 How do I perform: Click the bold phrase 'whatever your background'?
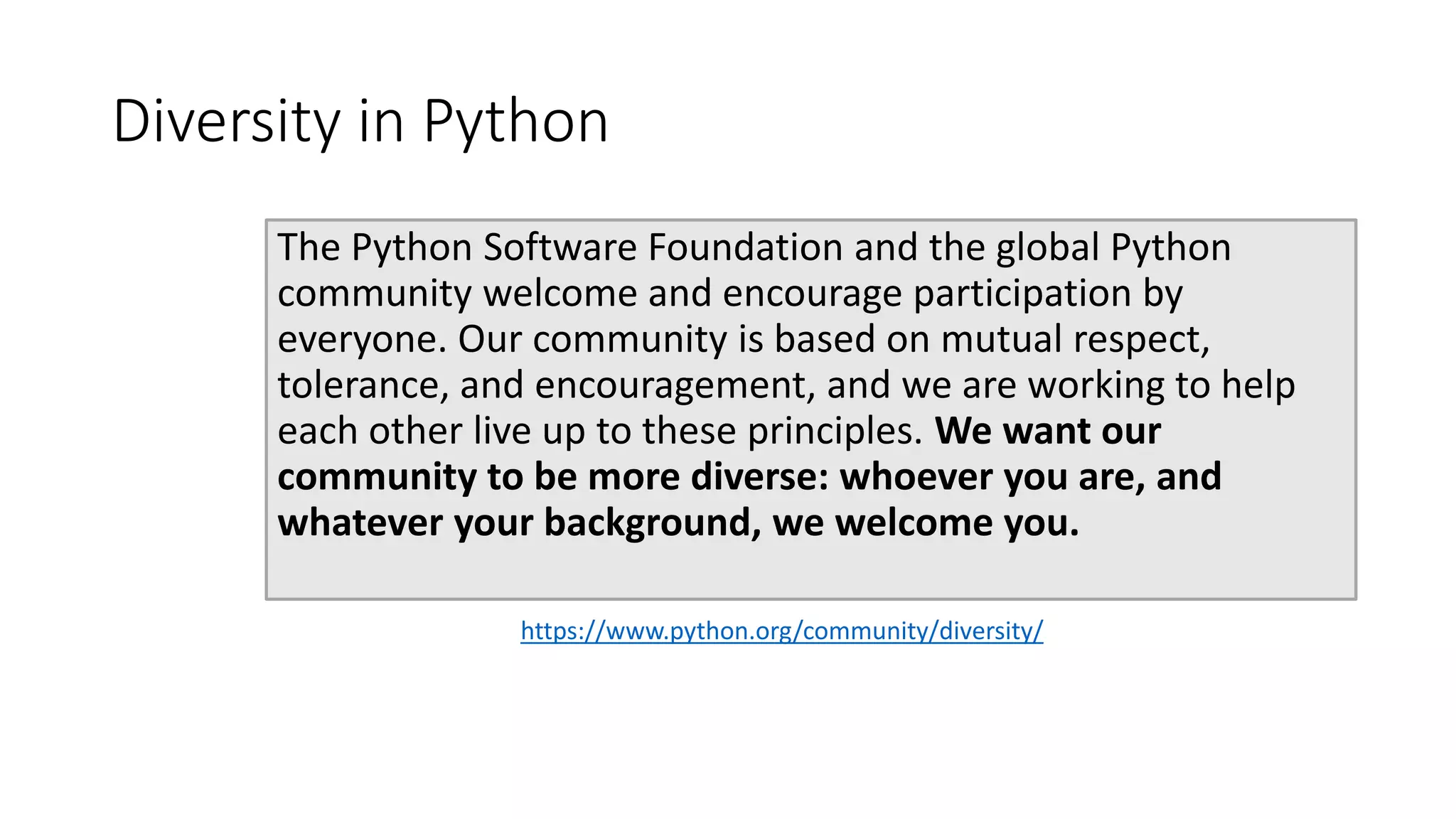click(x=513, y=523)
